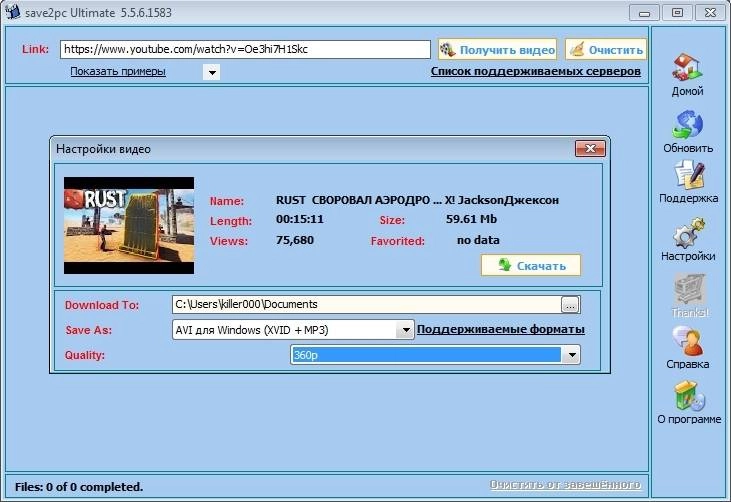Expand the Save As format dropdown

pyautogui.click(x=405, y=330)
